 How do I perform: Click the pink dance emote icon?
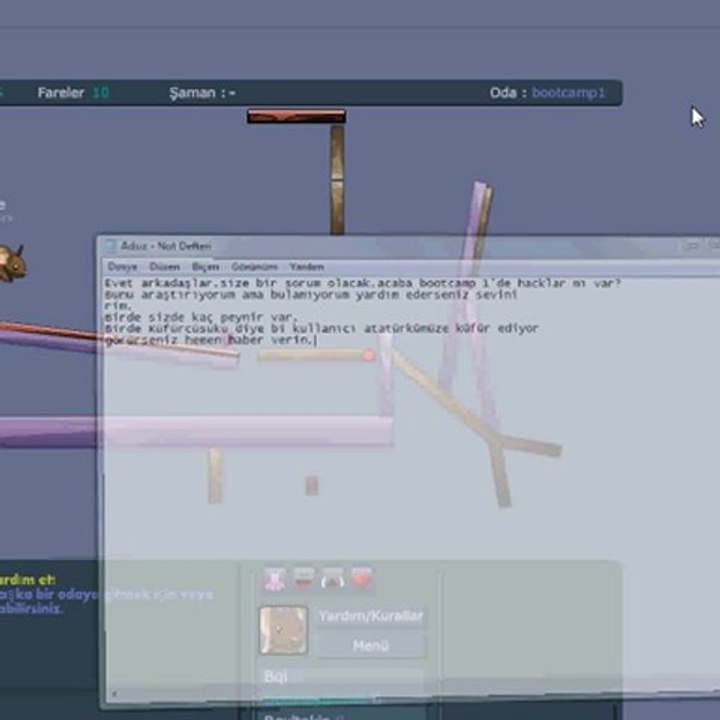click(x=275, y=579)
